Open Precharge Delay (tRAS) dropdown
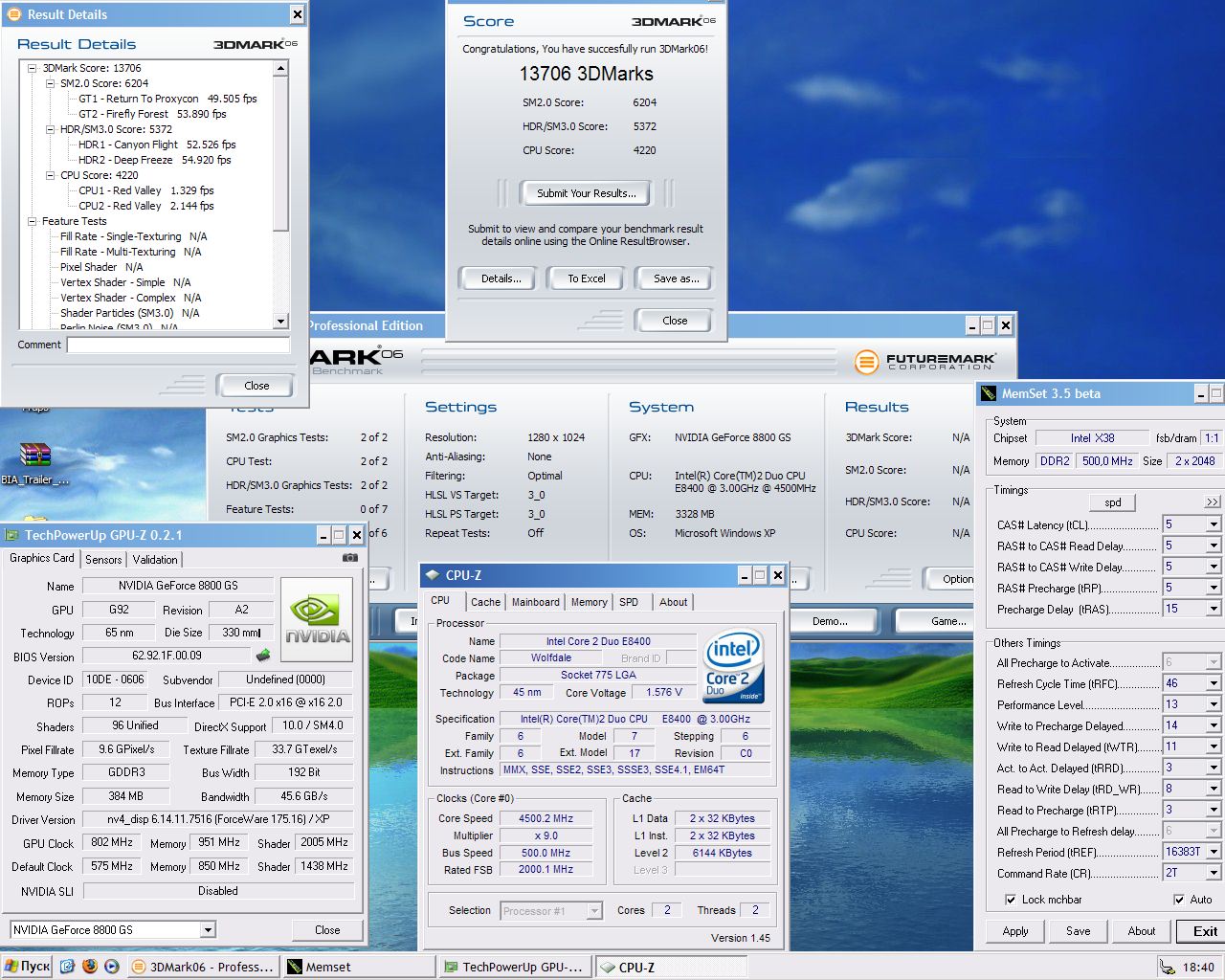The width and height of the screenshot is (1225, 980). pyautogui.click(x=1214, y=609)
